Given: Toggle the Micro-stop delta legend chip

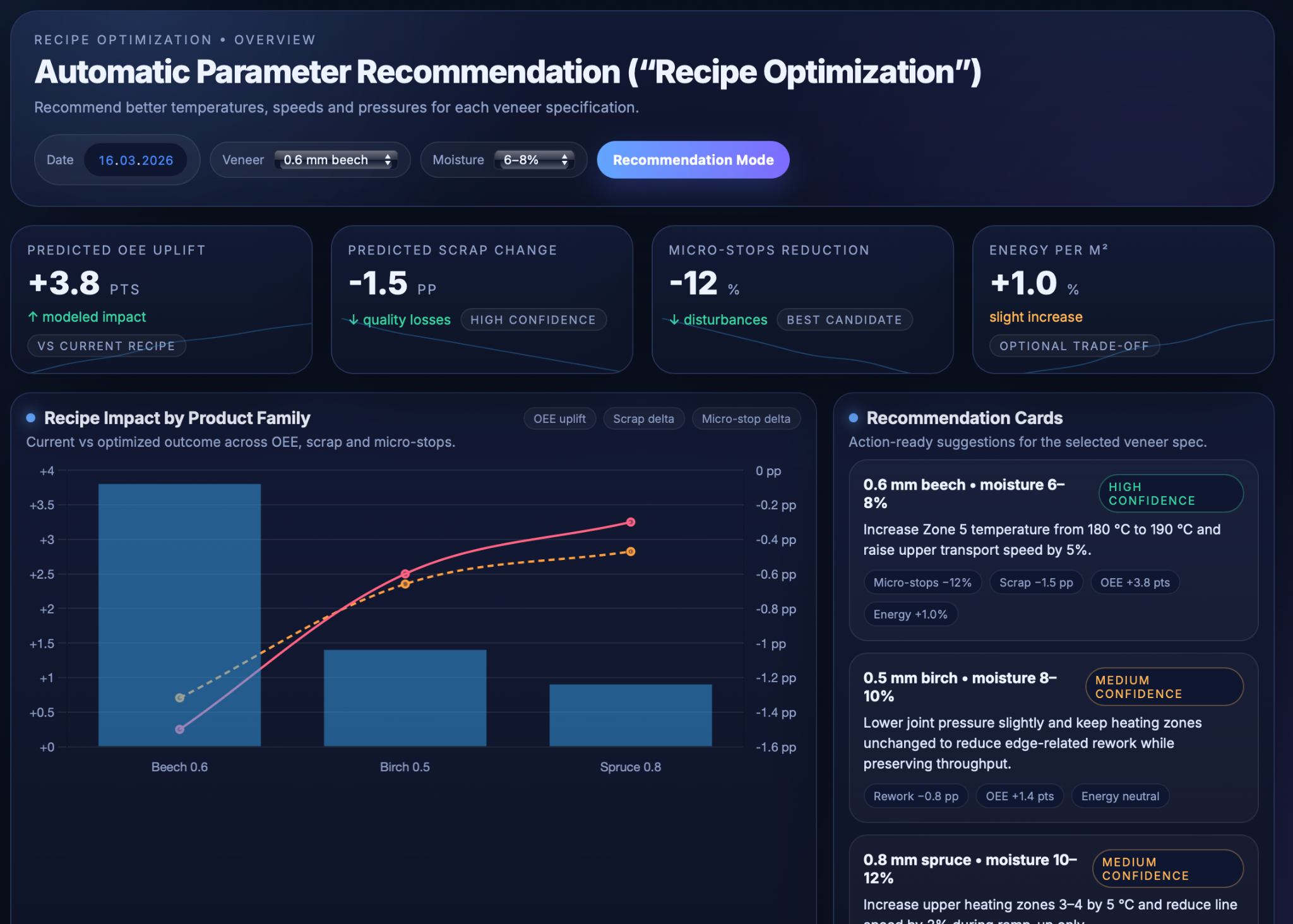Looking at the screenshot, I should [x=746, y=418].
